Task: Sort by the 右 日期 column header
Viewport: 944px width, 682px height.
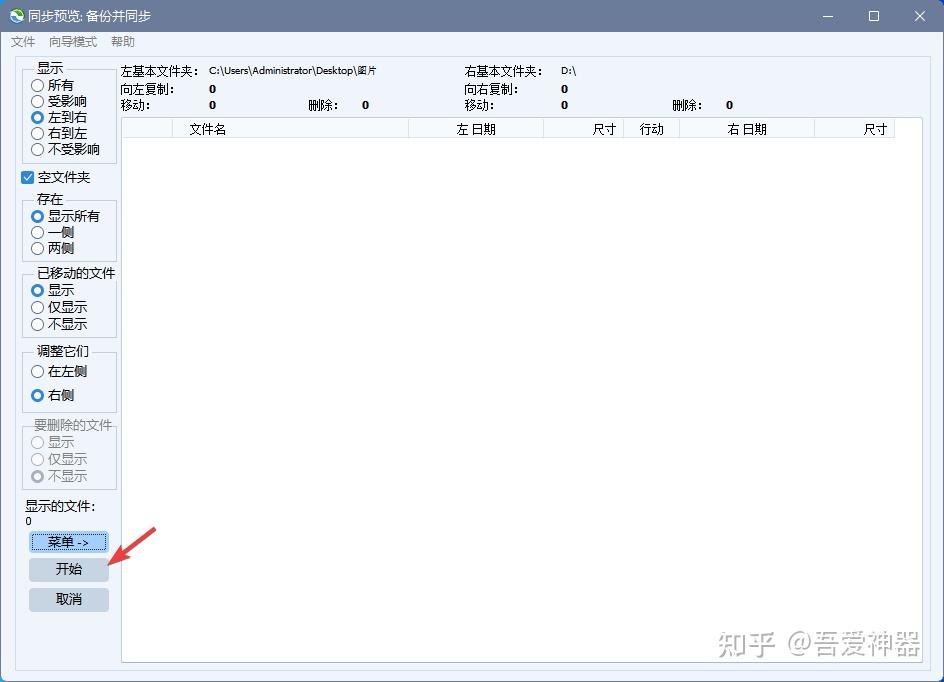Action: click(747, 129)
